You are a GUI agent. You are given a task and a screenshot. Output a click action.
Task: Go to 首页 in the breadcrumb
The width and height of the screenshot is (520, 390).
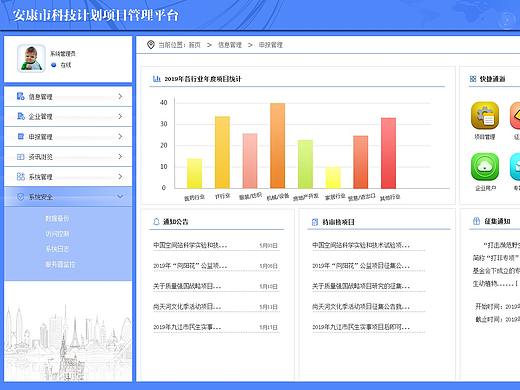point(195,45)
